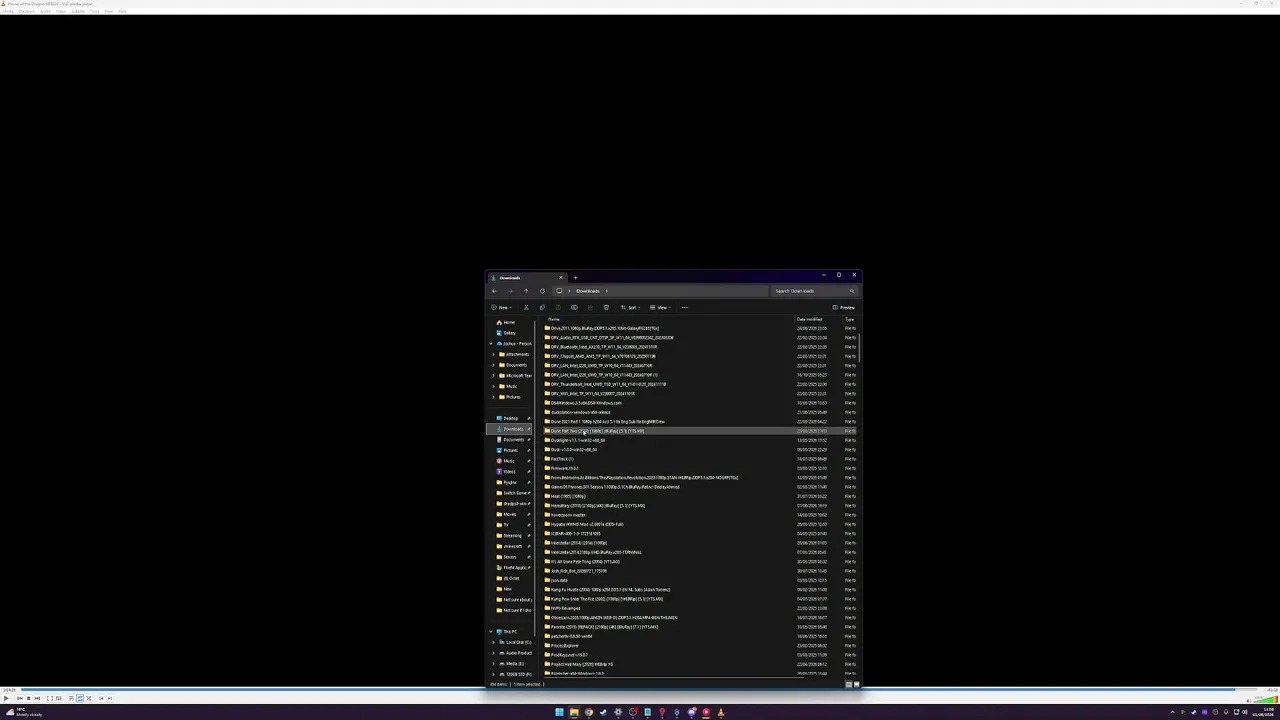Click Downloads in the address bar breadcrumb
The width and height of the screenshot is (1280, 720).
588,291
